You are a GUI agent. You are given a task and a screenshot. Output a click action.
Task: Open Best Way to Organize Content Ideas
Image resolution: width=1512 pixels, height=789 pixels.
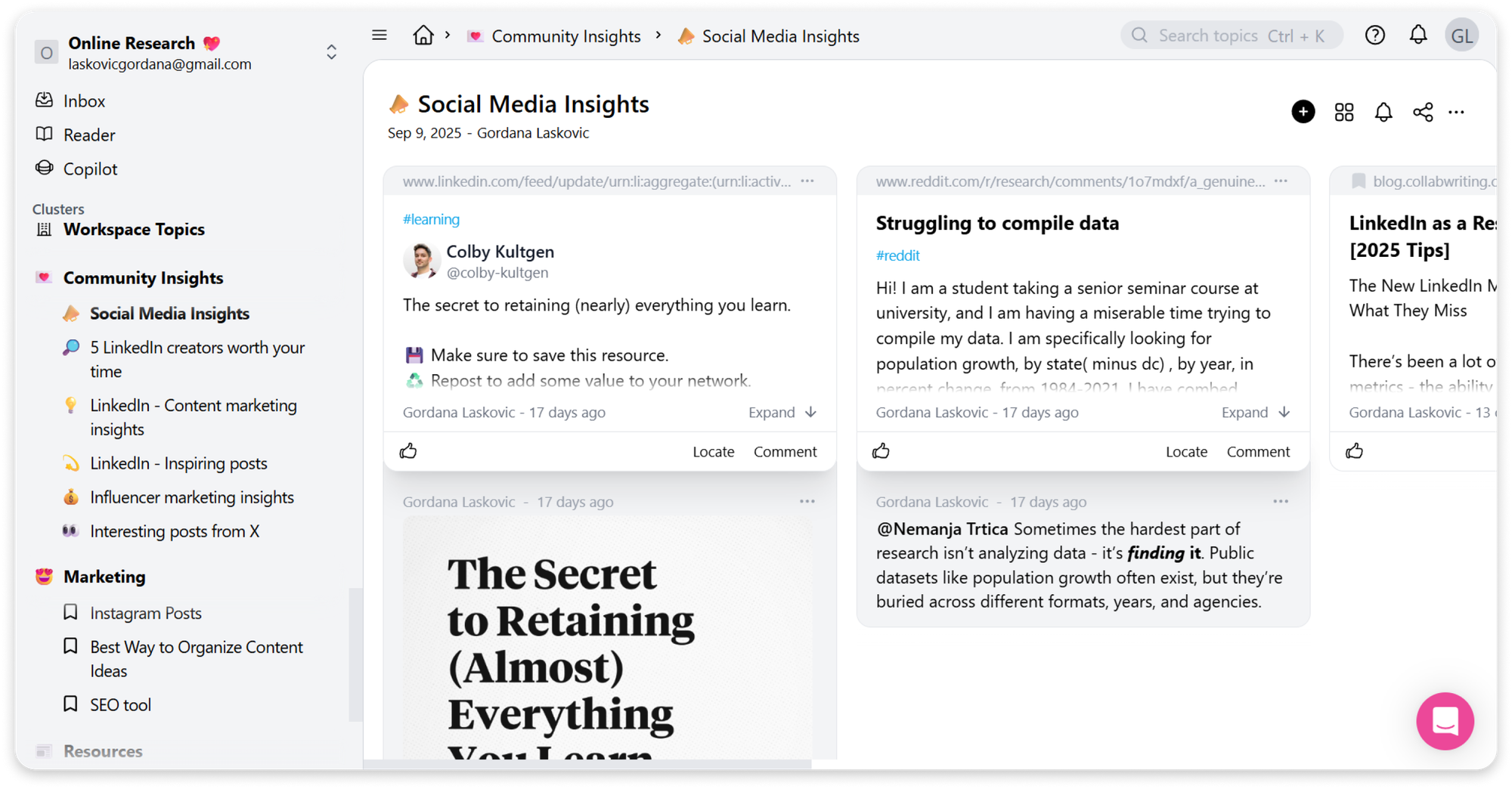197,658
